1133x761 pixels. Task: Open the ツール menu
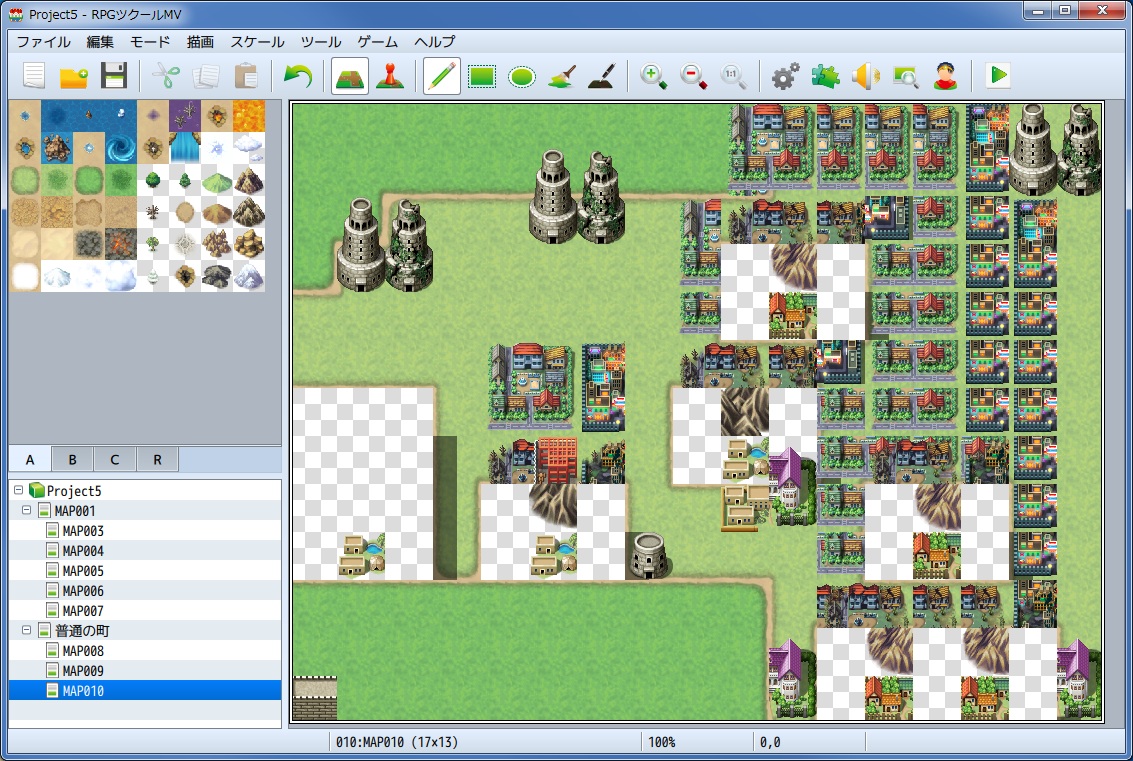(321, 42)
